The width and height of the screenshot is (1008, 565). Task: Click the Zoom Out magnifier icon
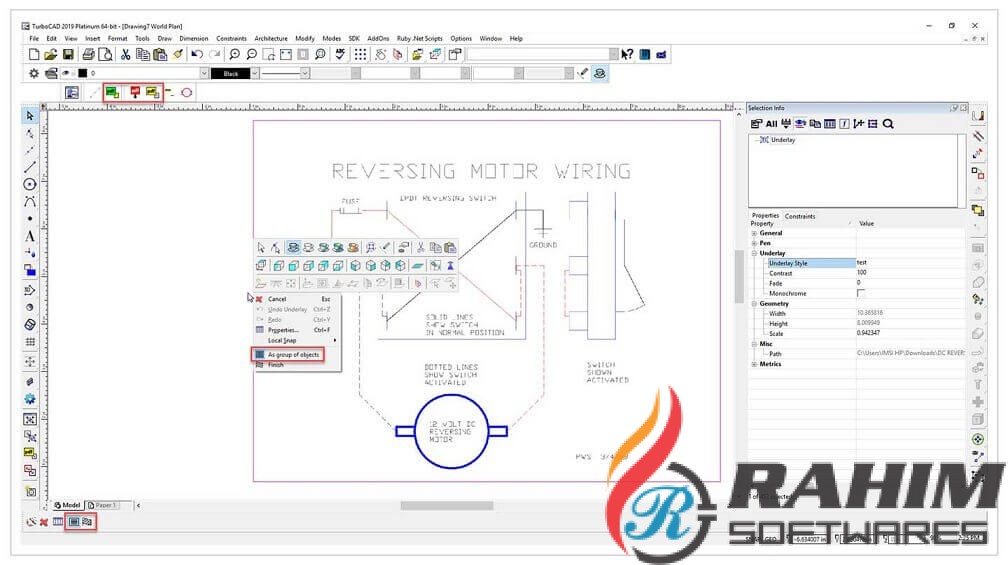pyautogui.click(x=251, y=55)
